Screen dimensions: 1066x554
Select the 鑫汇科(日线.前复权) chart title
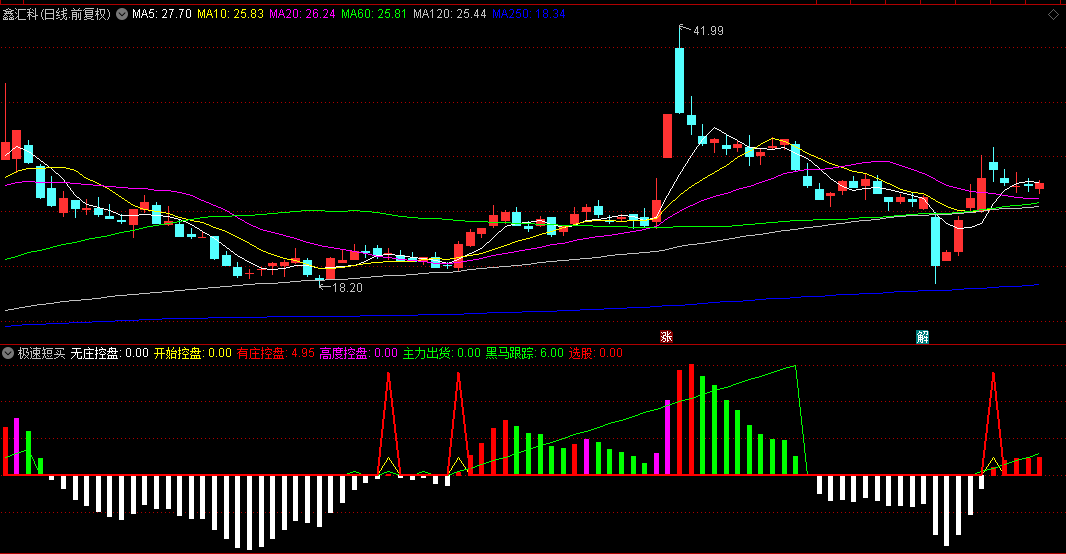(57, 14)
